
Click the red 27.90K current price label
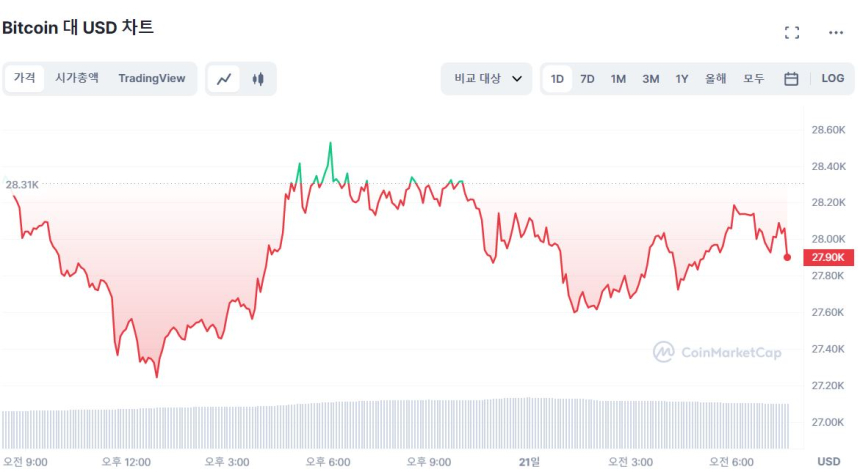829,258
